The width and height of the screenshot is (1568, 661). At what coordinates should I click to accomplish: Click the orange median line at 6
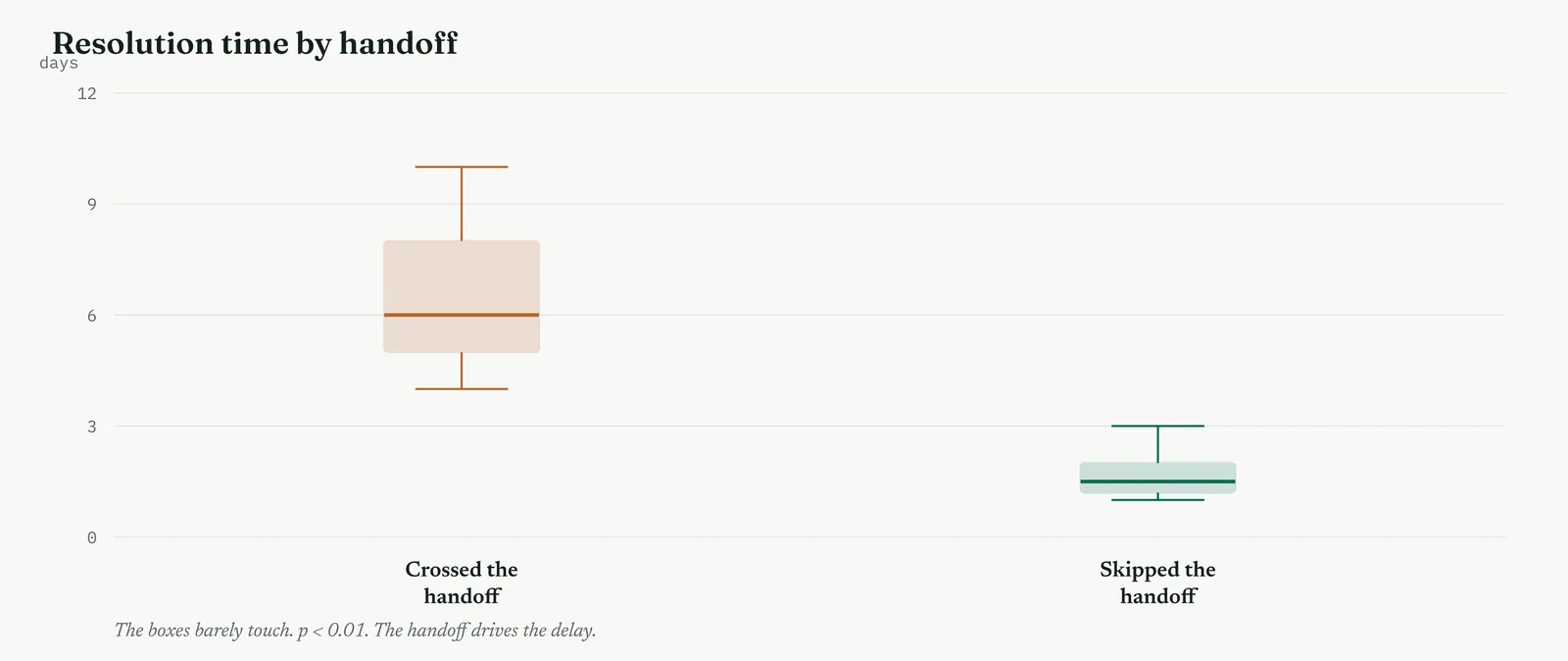(462, 315)
